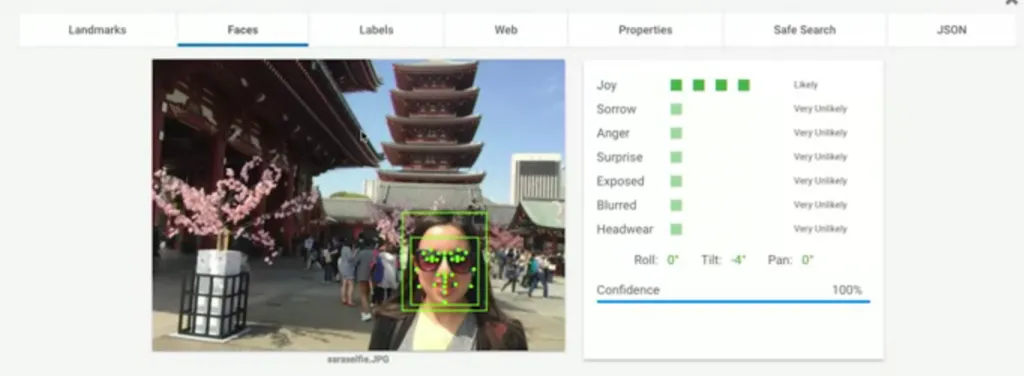
Task: Click the Blurred likelihood green square
Action: coord(676,205)
